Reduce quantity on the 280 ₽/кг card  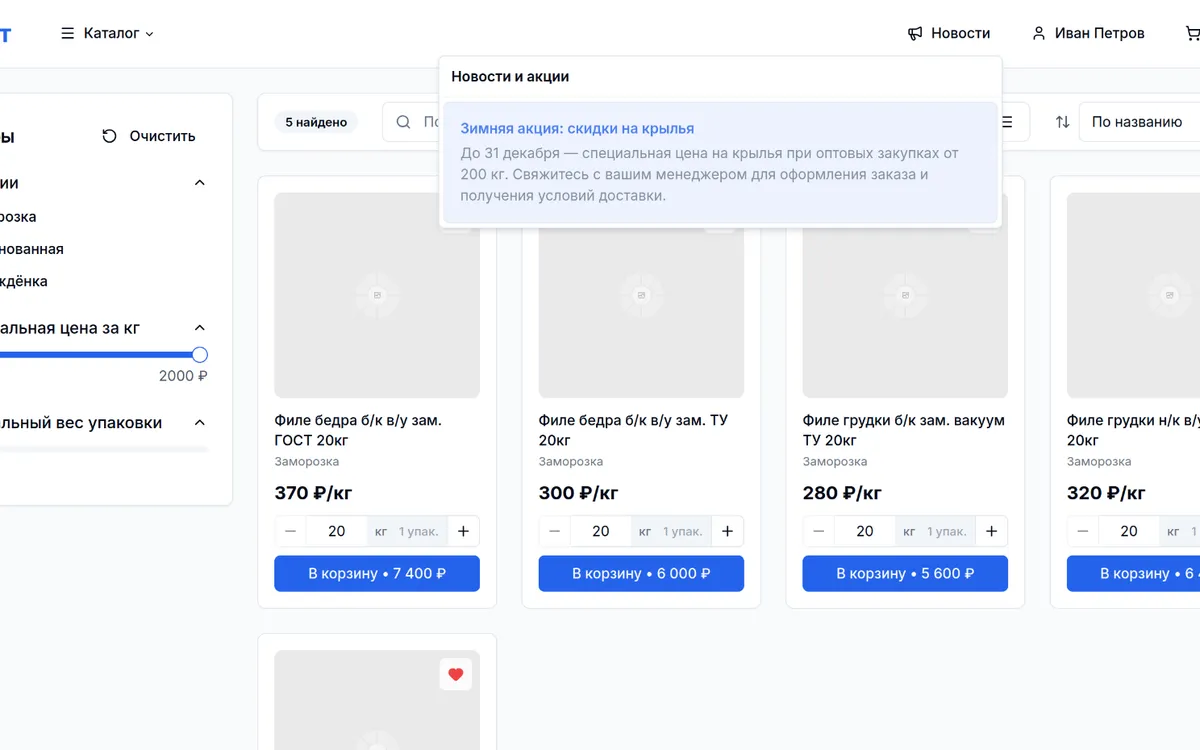click(x=819, y=531)
